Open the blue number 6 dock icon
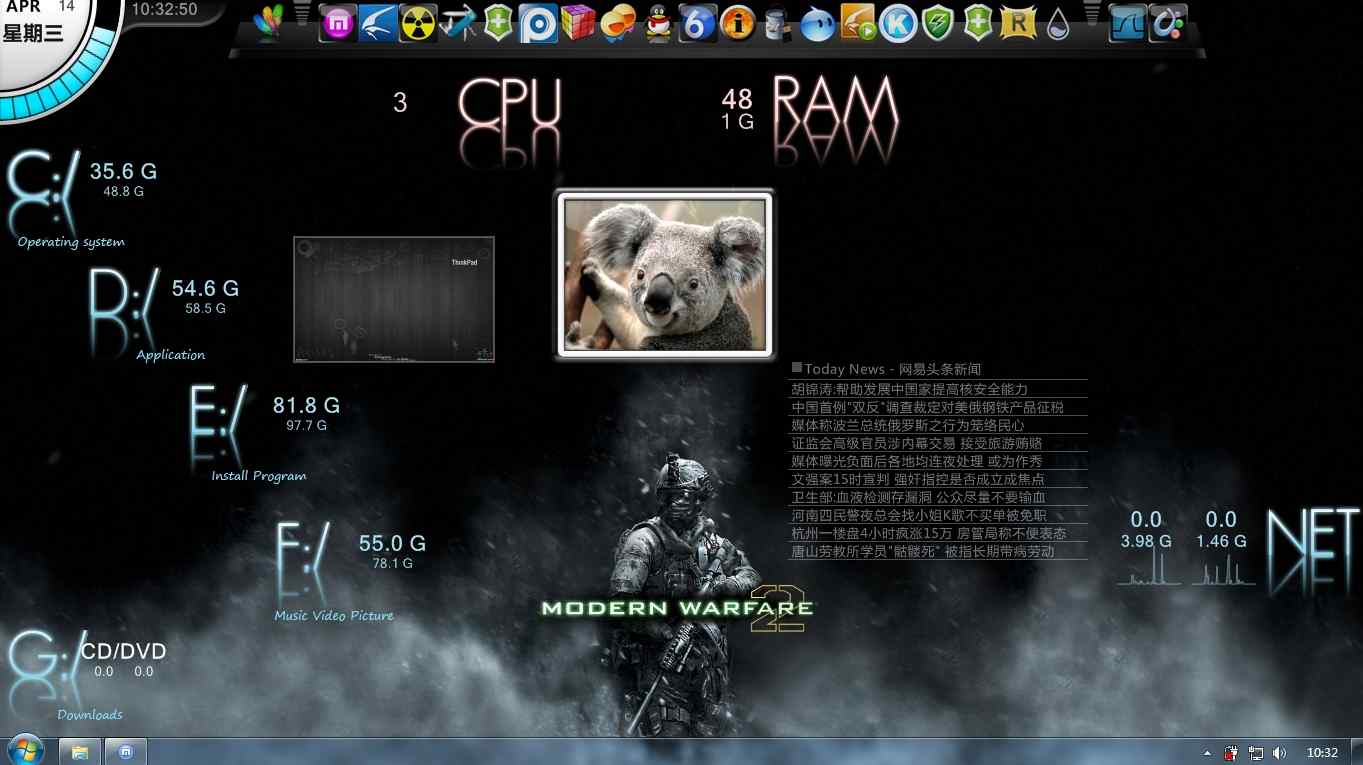This screenshot has width=1363, height=765. pos(698,23)
